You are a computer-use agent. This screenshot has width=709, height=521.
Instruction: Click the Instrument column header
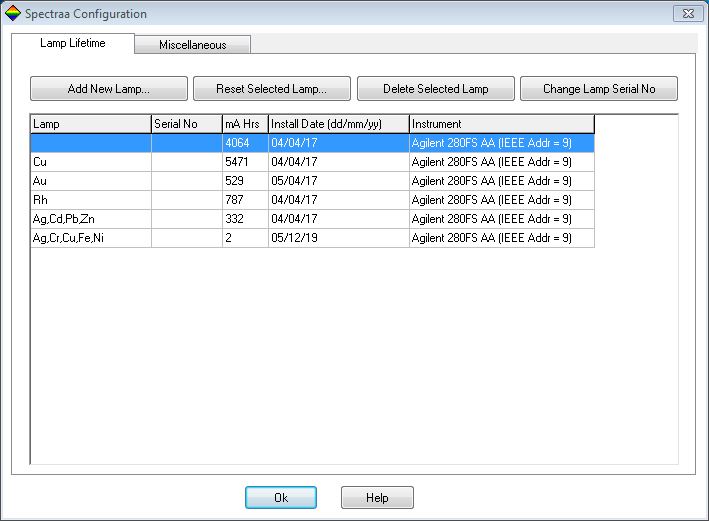(501, 124)
